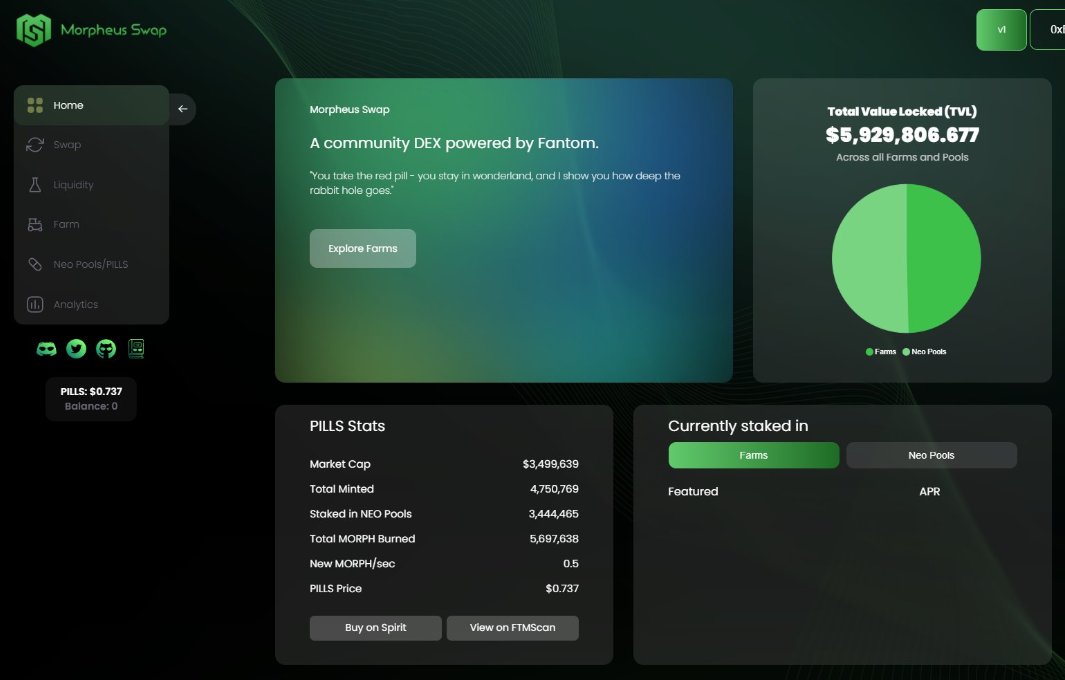Click the 0x wallet address button
This screenshot has width=1065, height=680.
[x=1048, y=30]
